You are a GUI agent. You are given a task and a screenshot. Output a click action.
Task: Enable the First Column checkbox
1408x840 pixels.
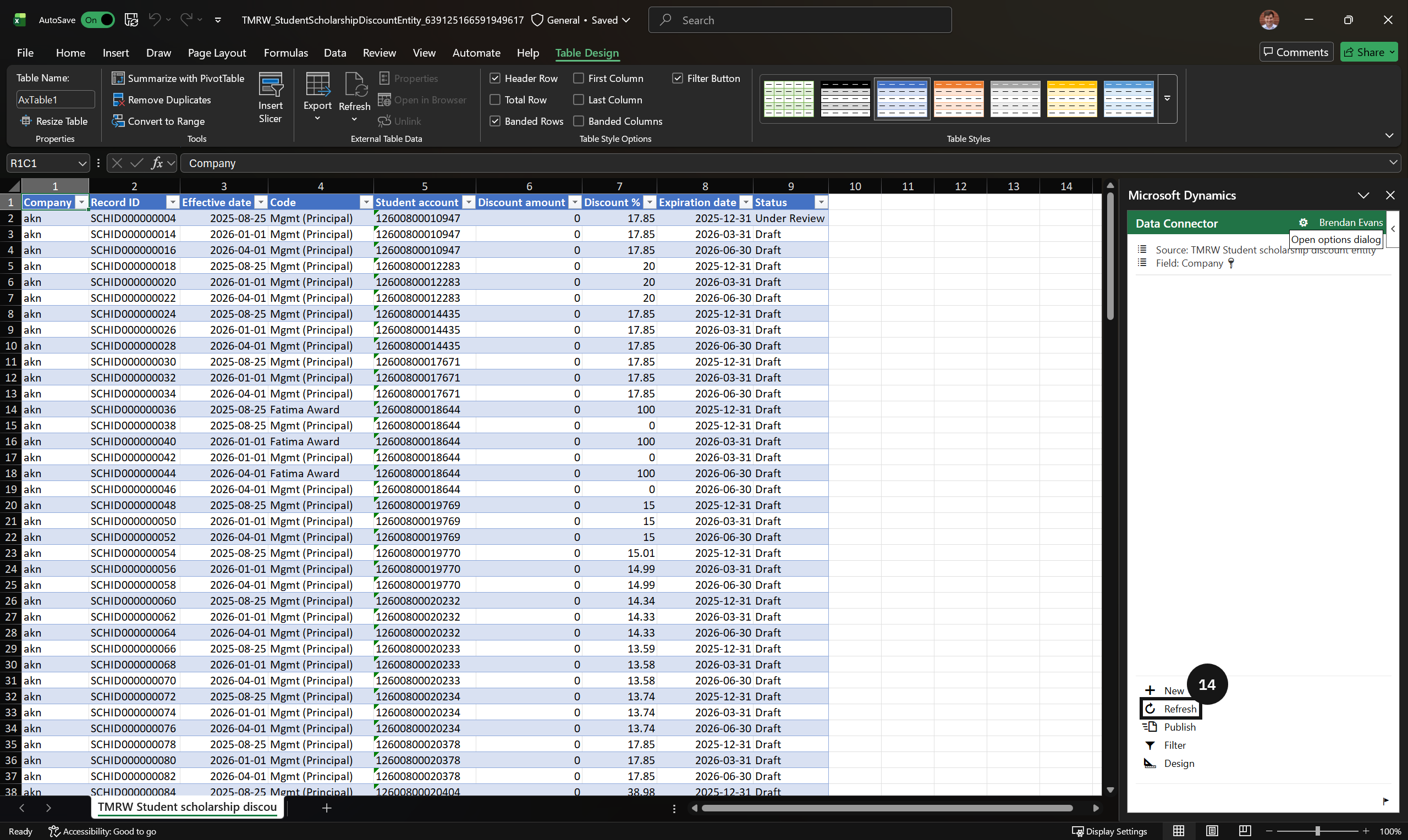pyautogui.click(x=578, y=78)
